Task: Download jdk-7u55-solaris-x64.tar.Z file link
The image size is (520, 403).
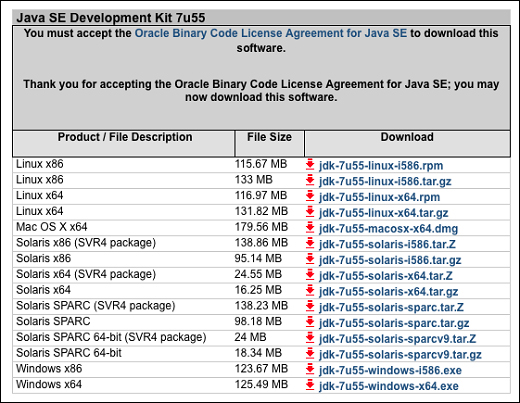Action: (x=386, y=276)
